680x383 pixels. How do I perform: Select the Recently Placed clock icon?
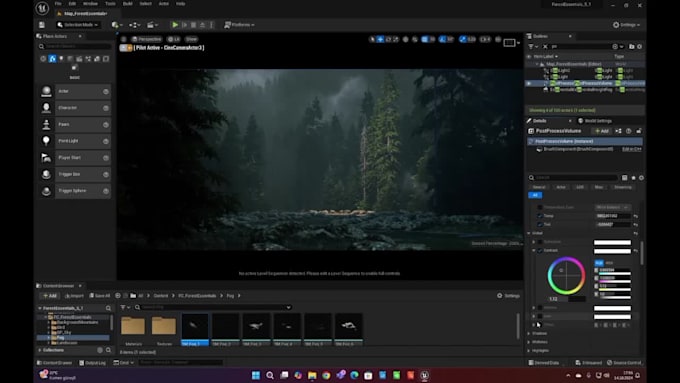point(43,59)
